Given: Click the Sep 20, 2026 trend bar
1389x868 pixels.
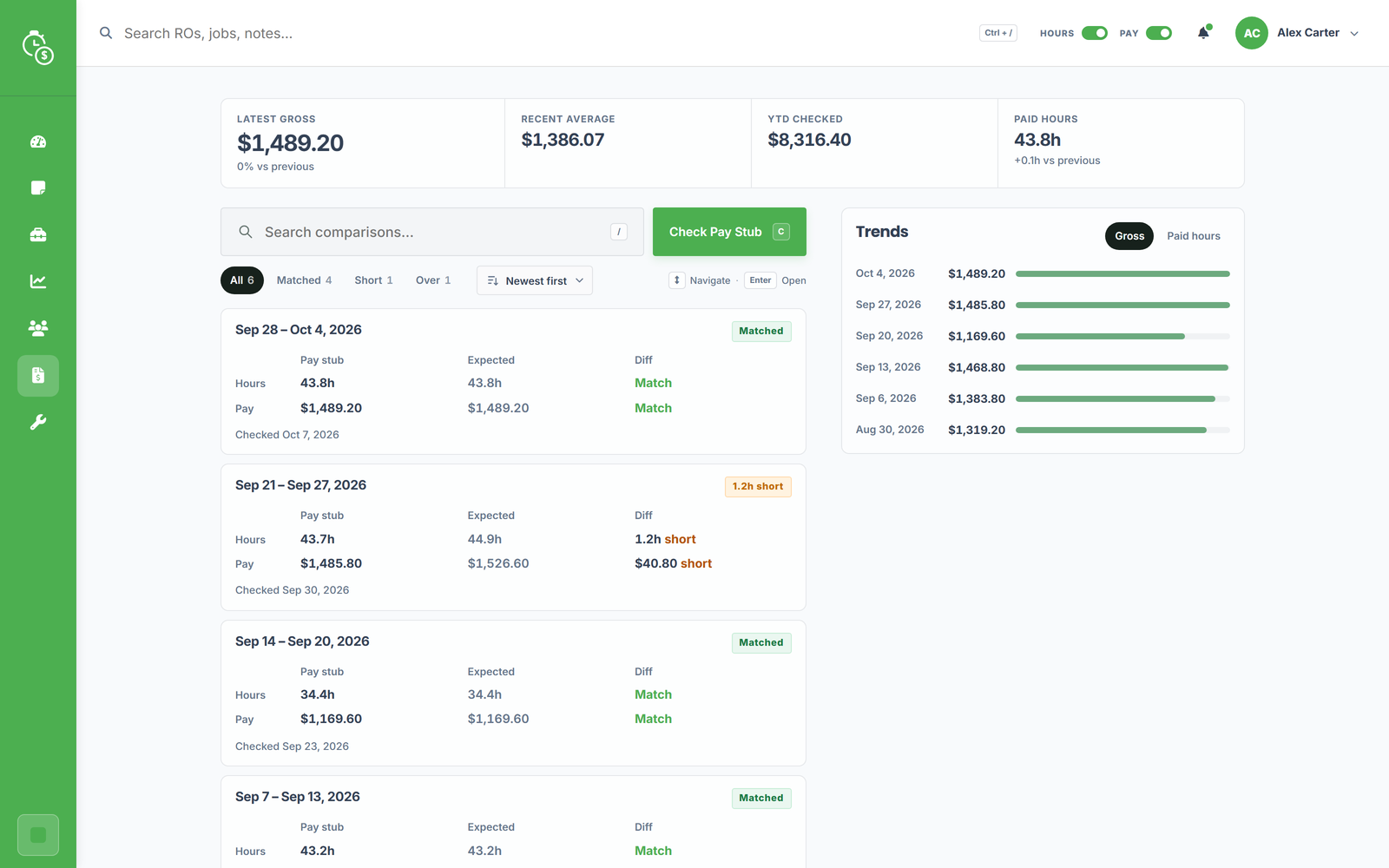Looking at the screenshot, I should pos(1122,336).
